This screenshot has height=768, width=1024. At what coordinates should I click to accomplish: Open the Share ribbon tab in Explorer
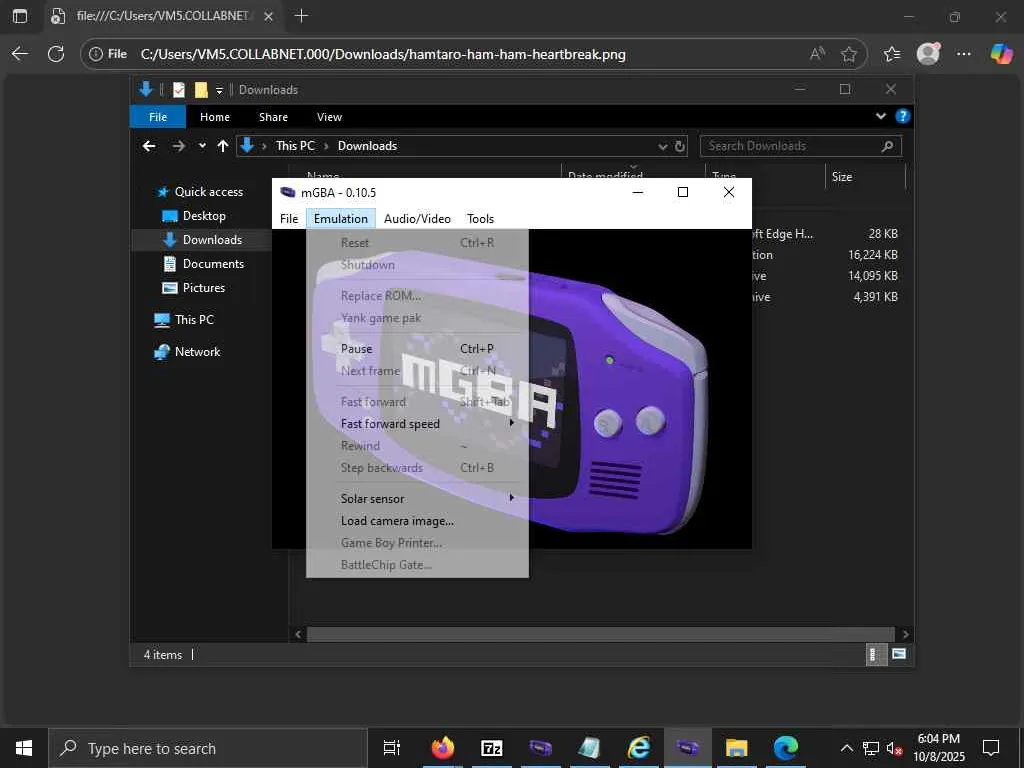pyautogui.click(x=273, y=117)
